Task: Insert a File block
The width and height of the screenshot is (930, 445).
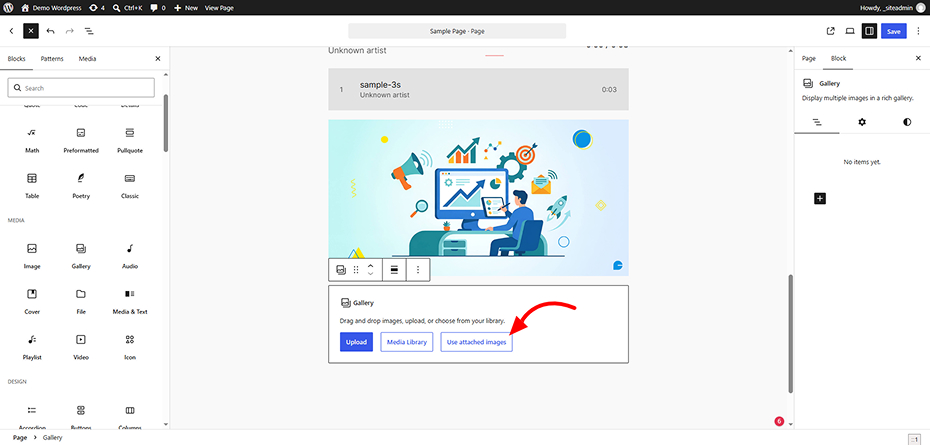Action: pyautogui.click(x=81, y=301)
